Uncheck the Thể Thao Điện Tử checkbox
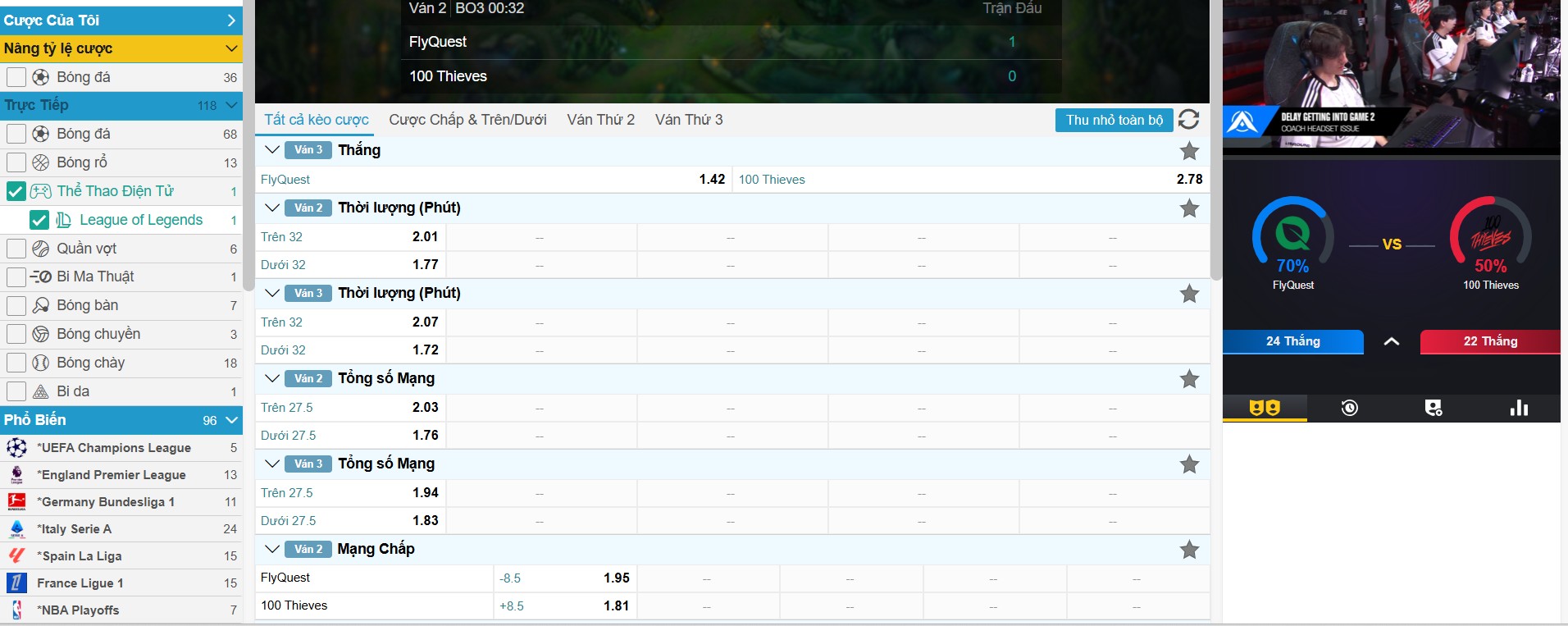The image size is (1568, 626). click(16, 192)
